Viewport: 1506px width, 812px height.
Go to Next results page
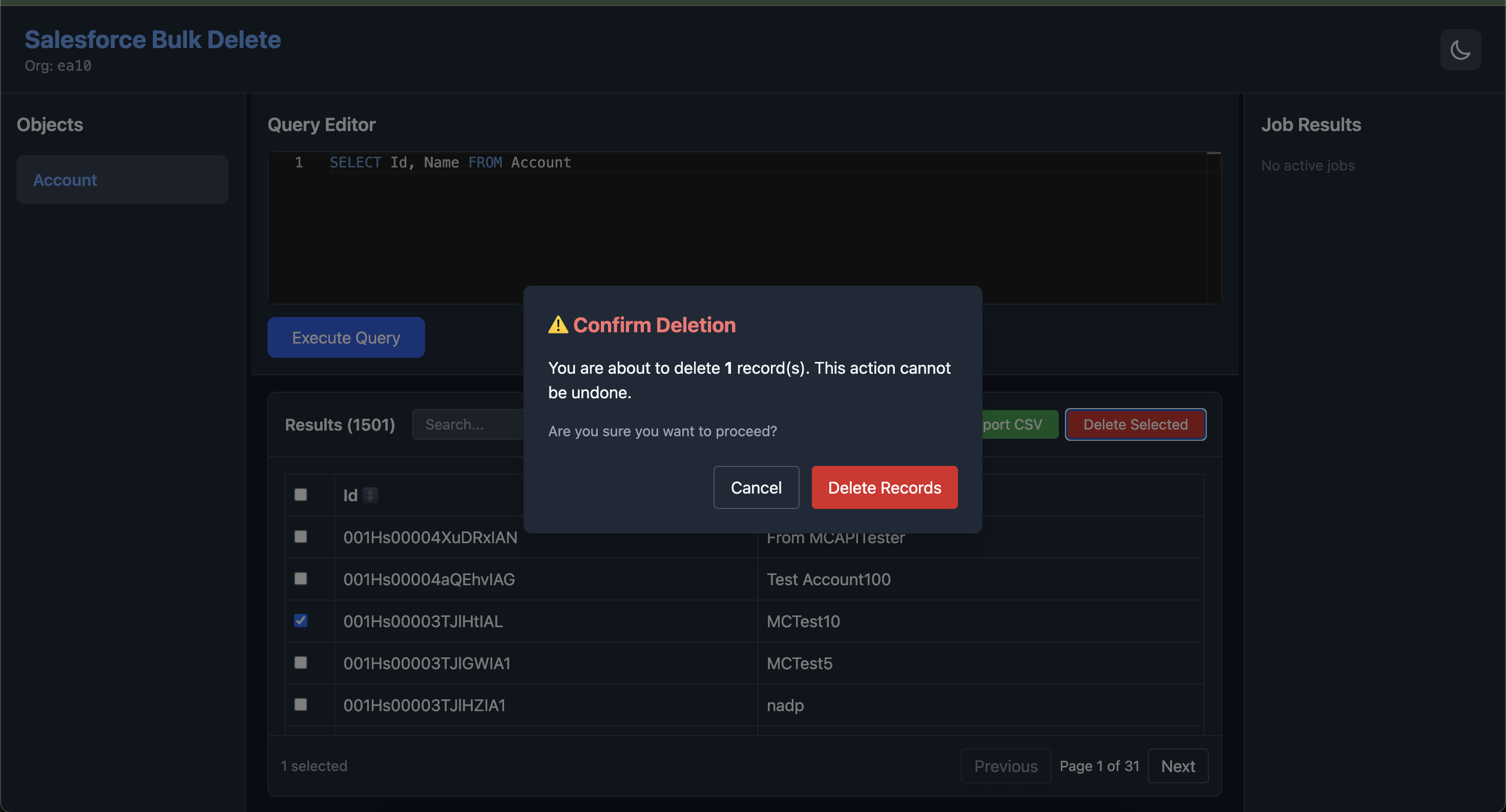tap(1178, 766)
